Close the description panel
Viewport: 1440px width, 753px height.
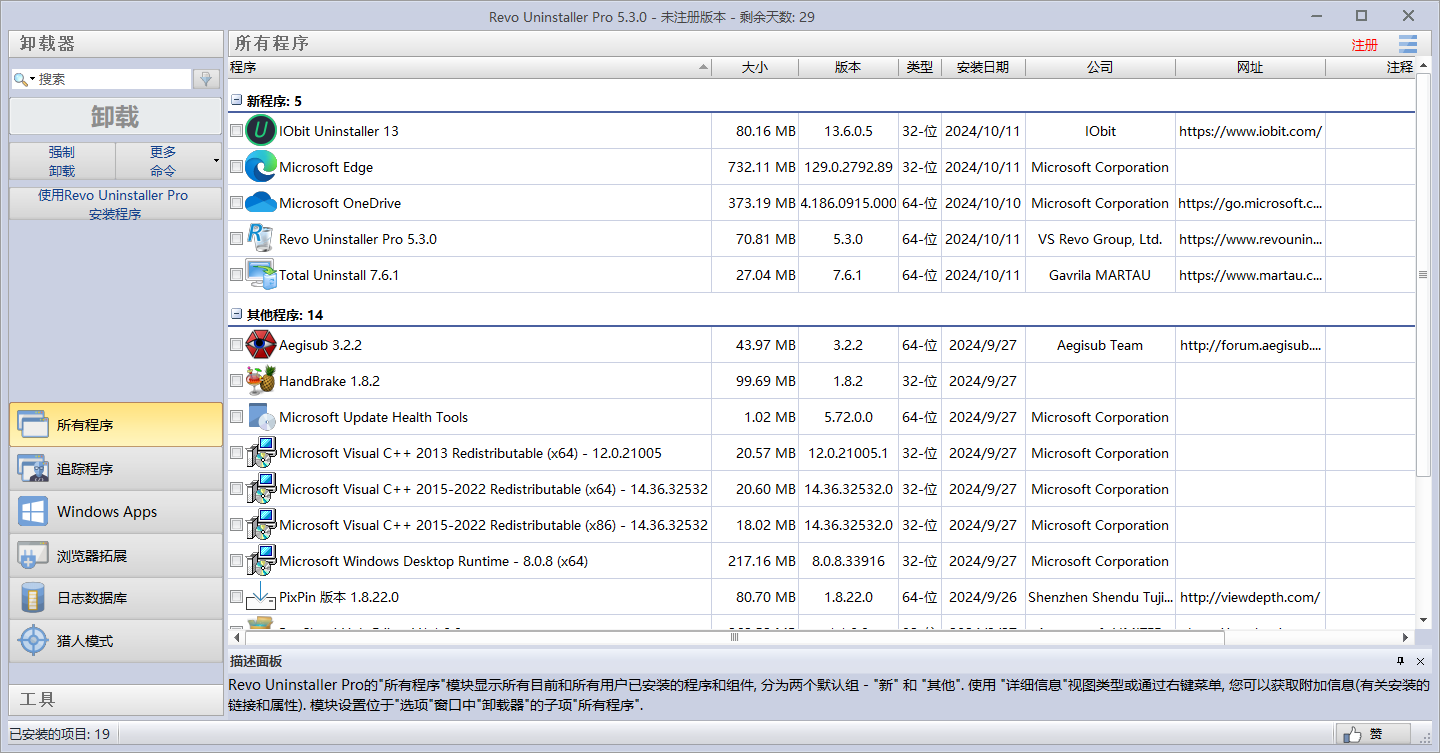pyautogui.click(x=1420, y=661)
